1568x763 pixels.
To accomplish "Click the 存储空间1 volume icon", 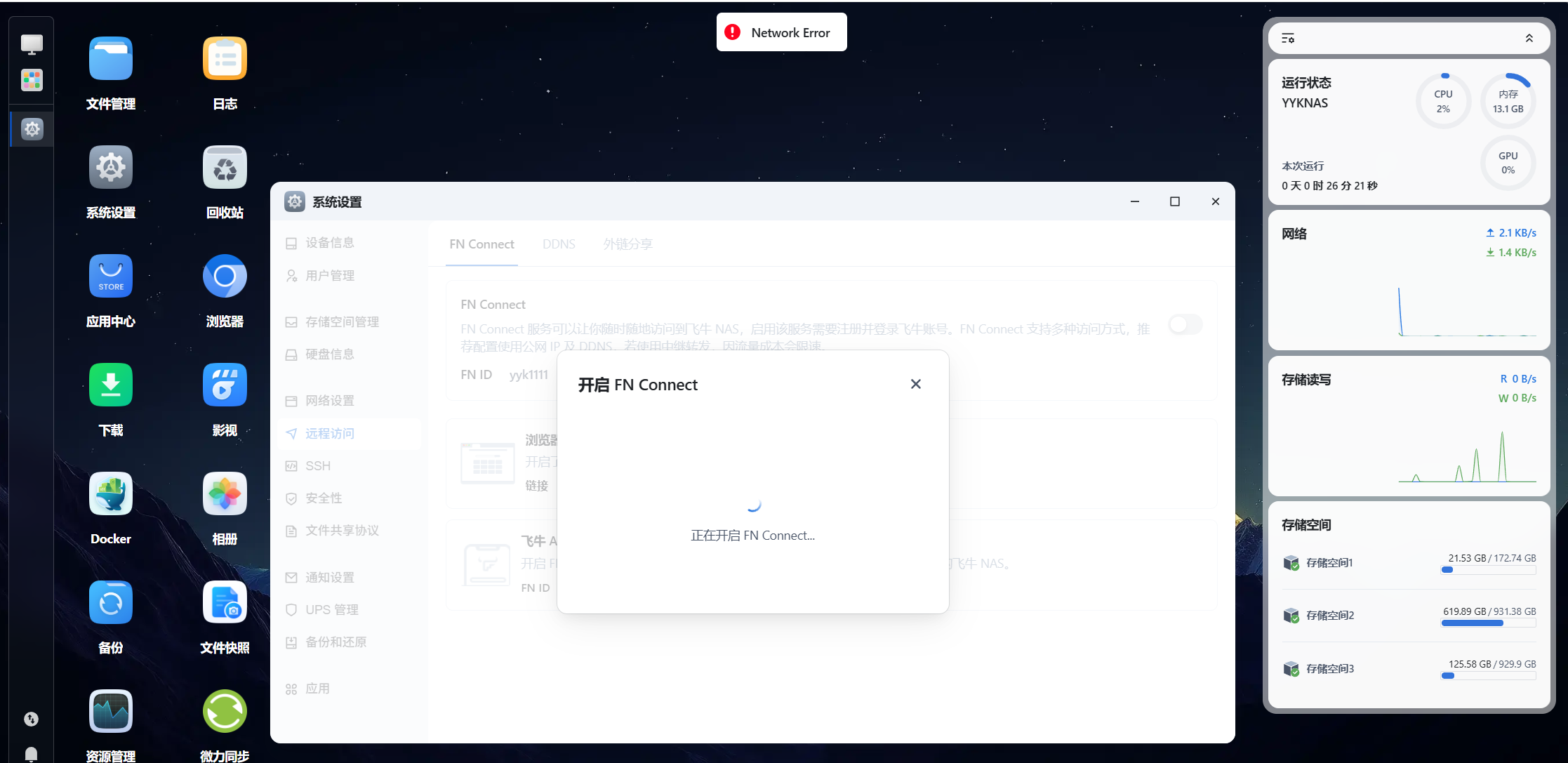I will click(x=1291, y=563).
